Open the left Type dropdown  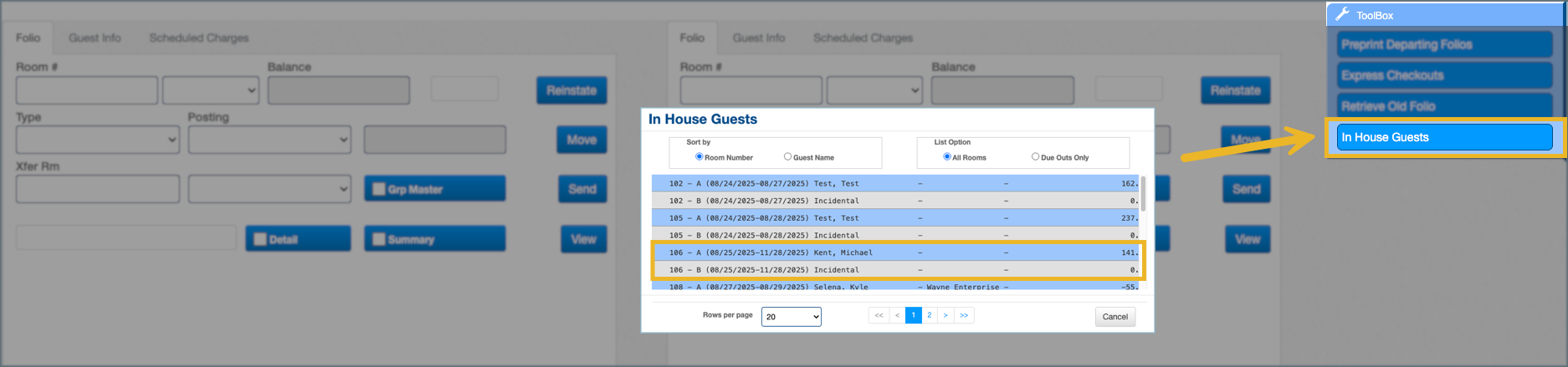(97, 140)
